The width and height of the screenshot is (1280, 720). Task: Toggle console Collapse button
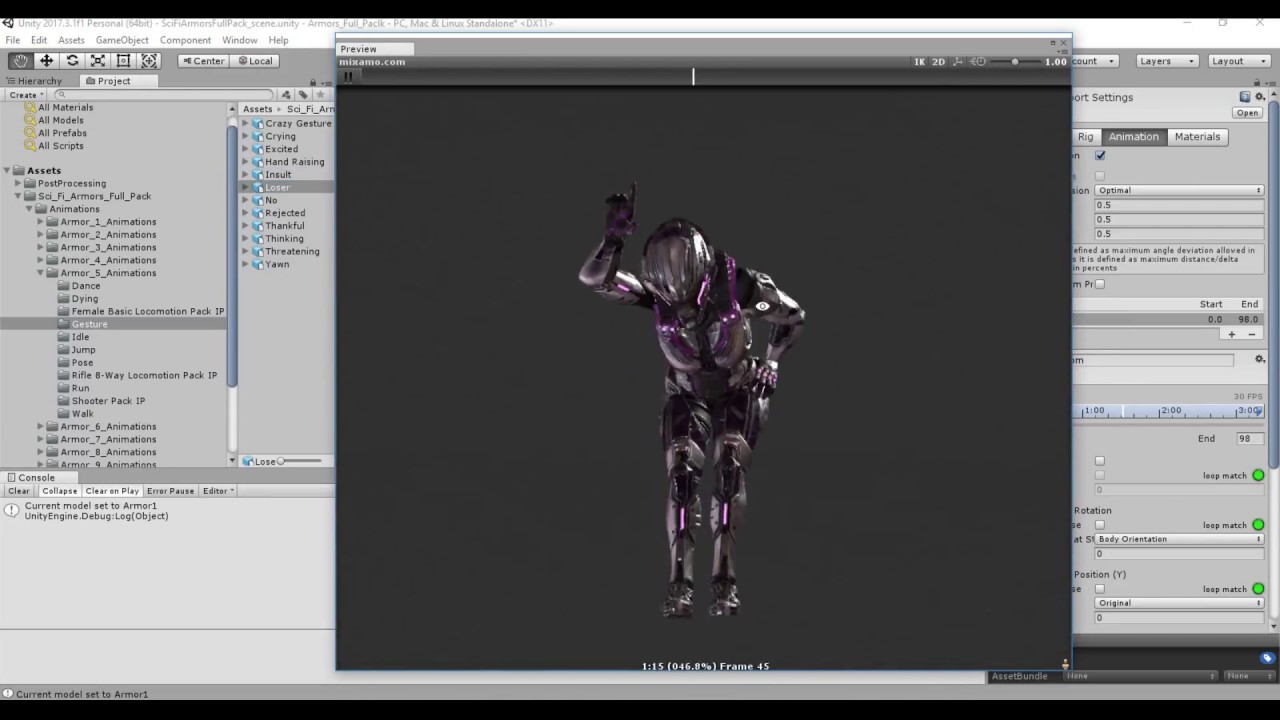[x=59, y=491]
